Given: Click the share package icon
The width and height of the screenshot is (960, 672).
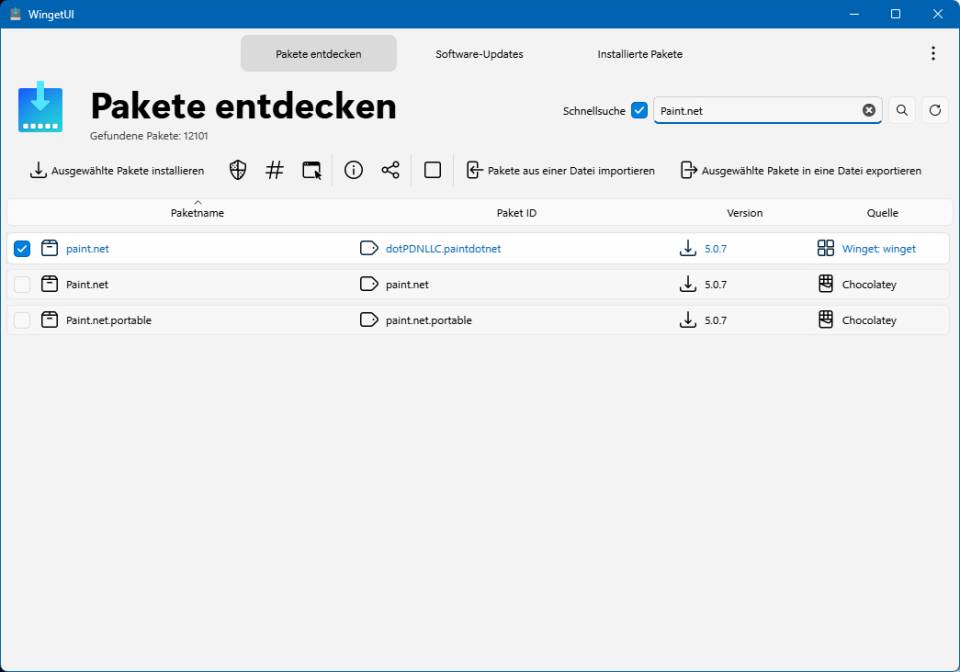Looking at the screenshot, I should [390, 170].
